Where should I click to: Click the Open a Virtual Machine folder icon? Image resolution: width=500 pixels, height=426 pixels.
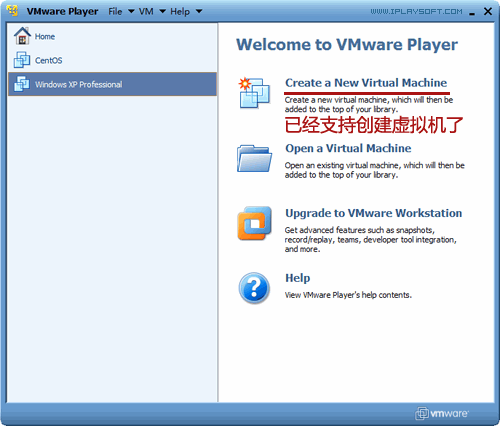point(254,158)
